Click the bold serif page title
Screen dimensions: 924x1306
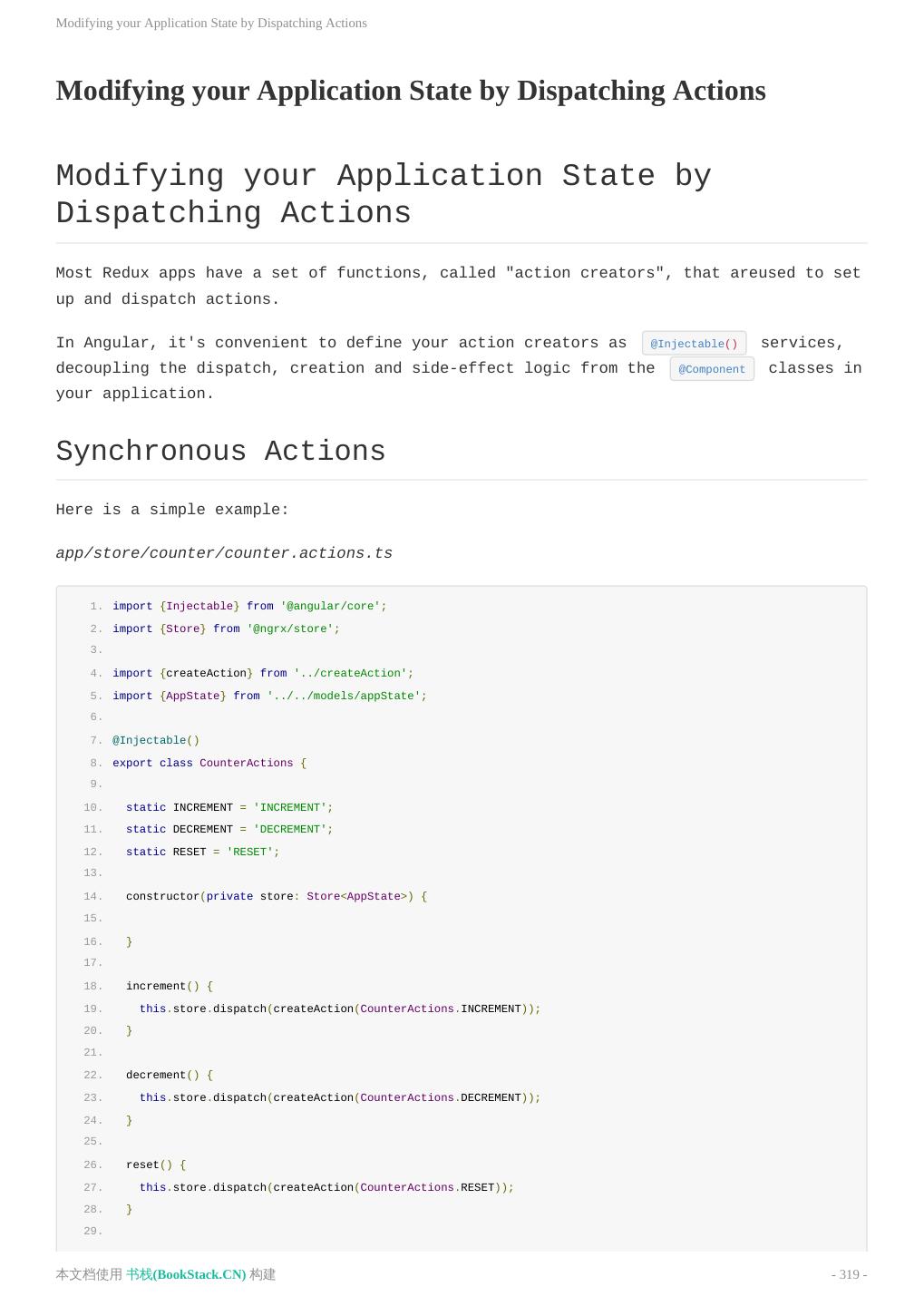coord(411,91)
